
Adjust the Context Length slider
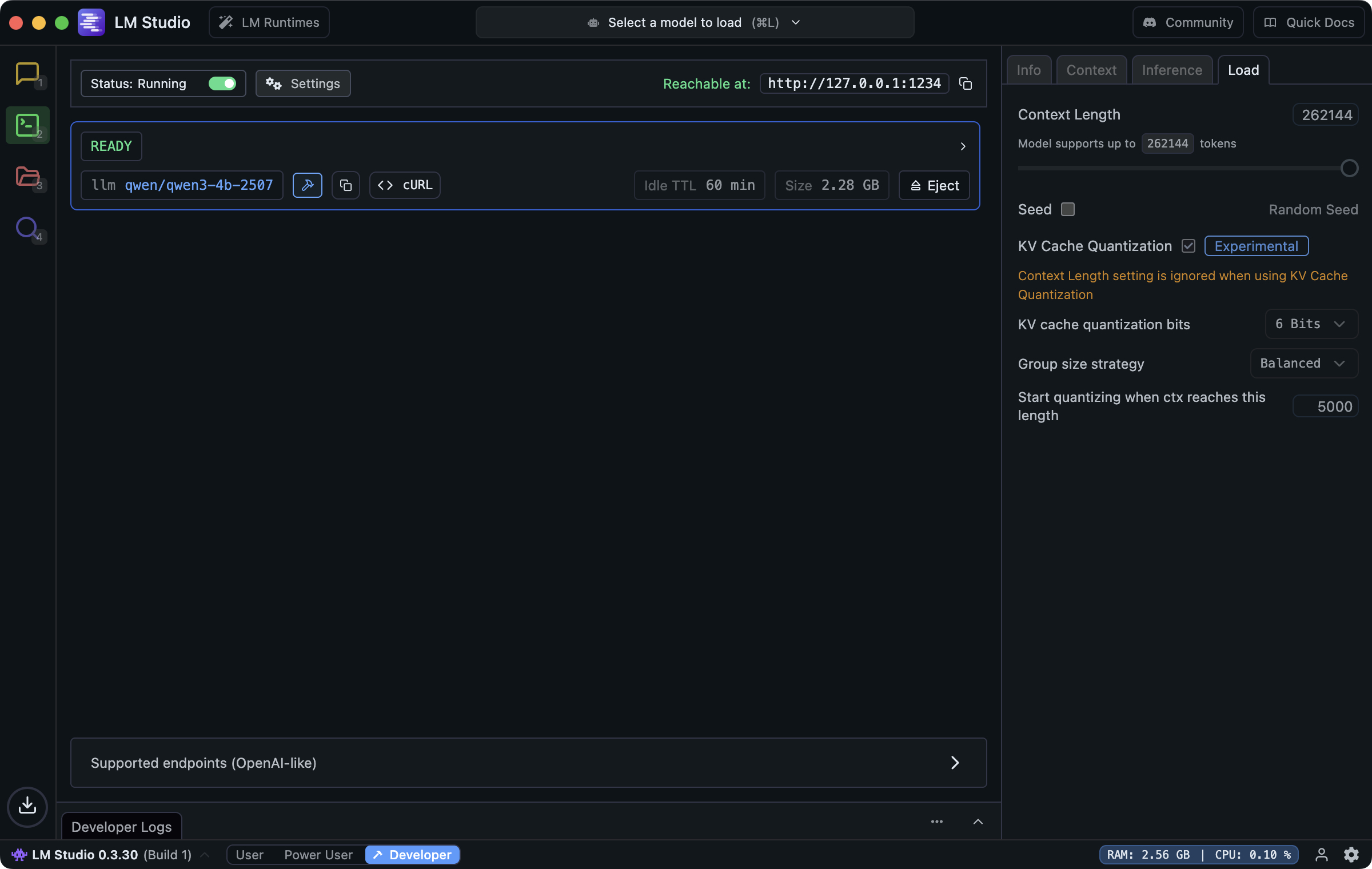coord(1350,168)
